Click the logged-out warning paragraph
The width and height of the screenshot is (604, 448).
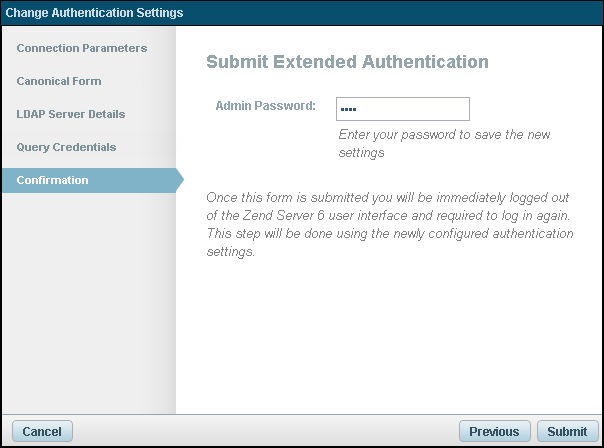click(x=390, y=224)
